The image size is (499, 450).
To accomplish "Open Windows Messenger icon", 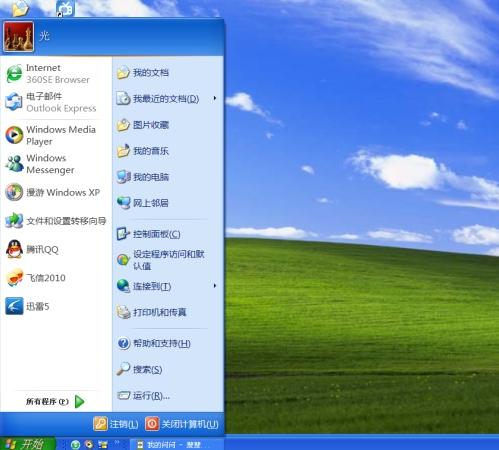I will (14, 164).
